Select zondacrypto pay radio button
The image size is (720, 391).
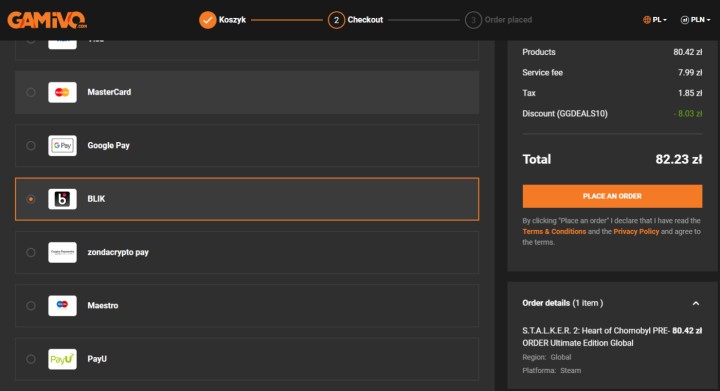31,252
